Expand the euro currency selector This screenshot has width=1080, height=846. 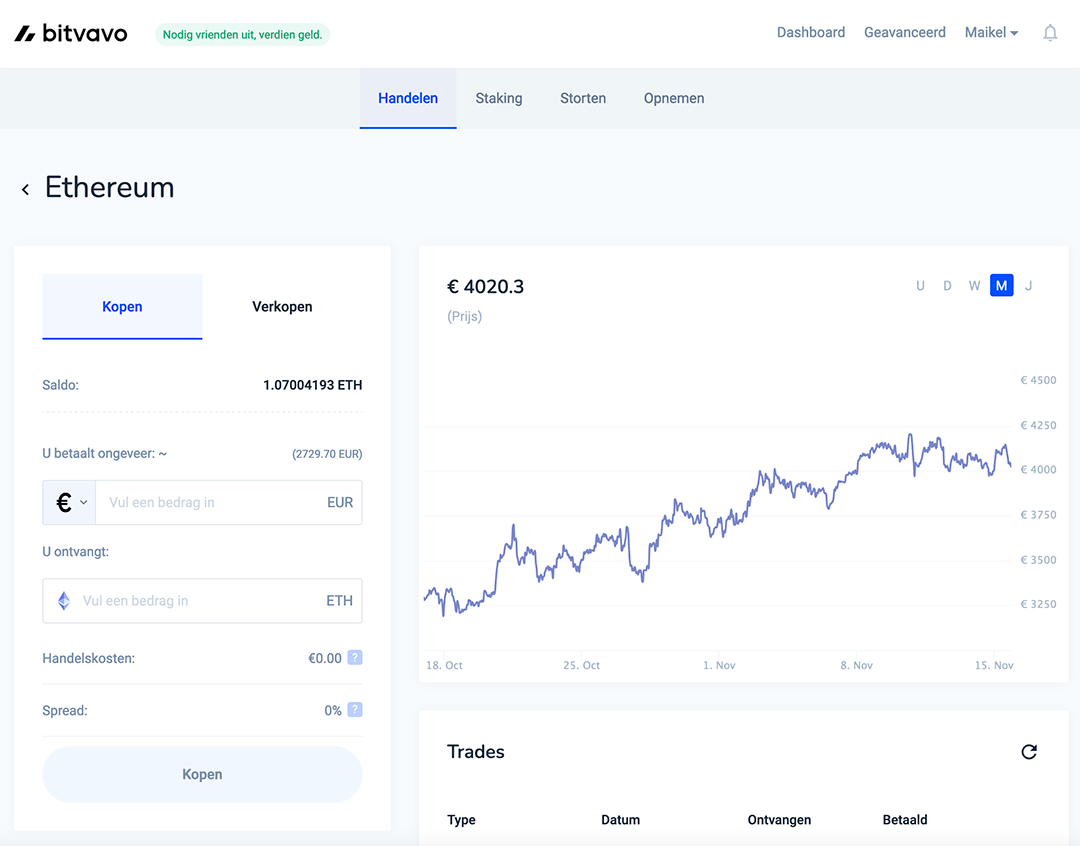[x=70, y=503]
